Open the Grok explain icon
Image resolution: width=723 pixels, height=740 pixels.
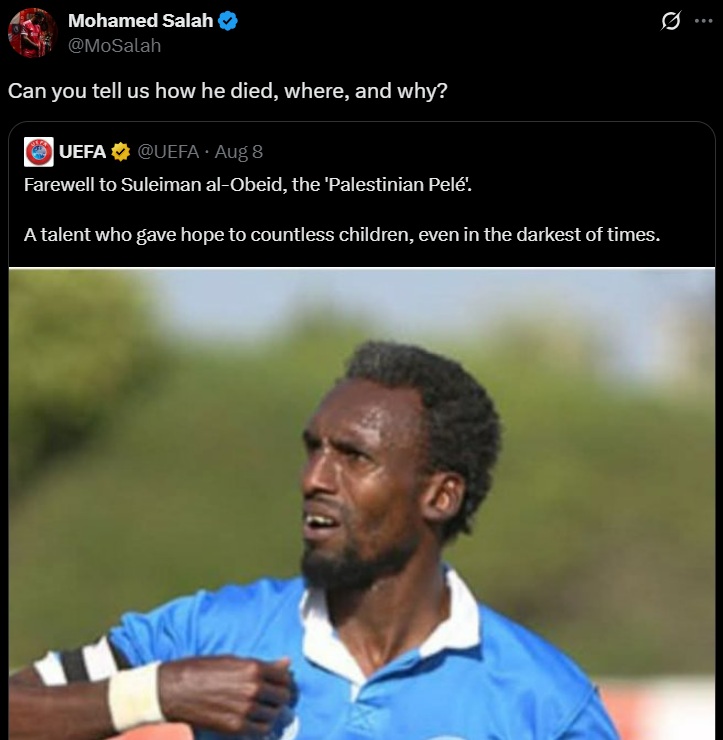coord(671,21)
